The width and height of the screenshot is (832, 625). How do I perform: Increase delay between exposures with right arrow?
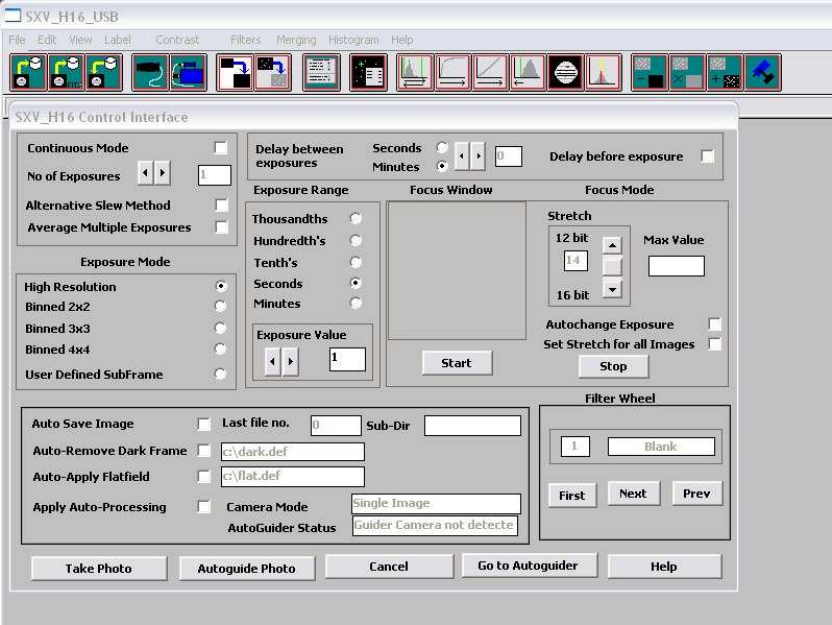(x=478, y=156)
